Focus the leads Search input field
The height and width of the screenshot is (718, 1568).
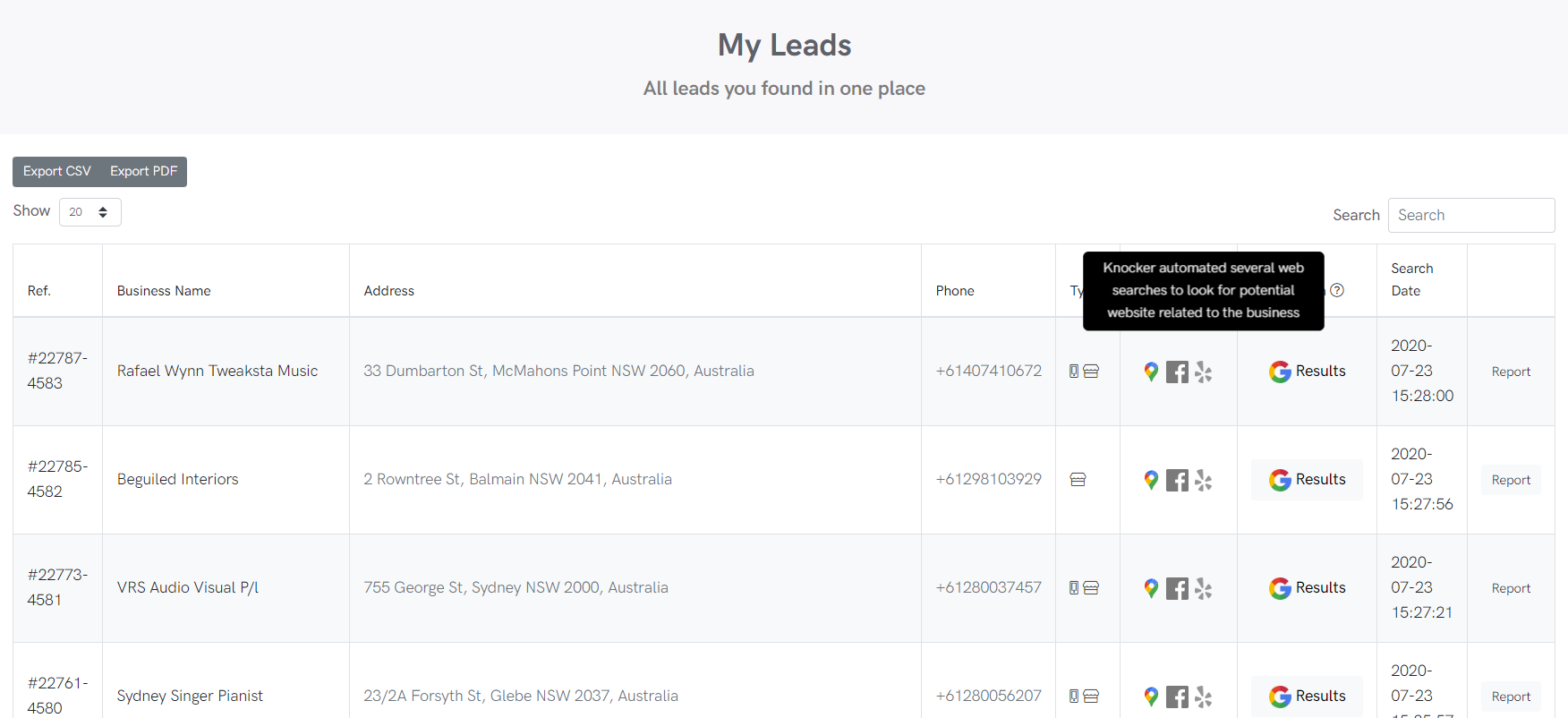pos(1470,215)
